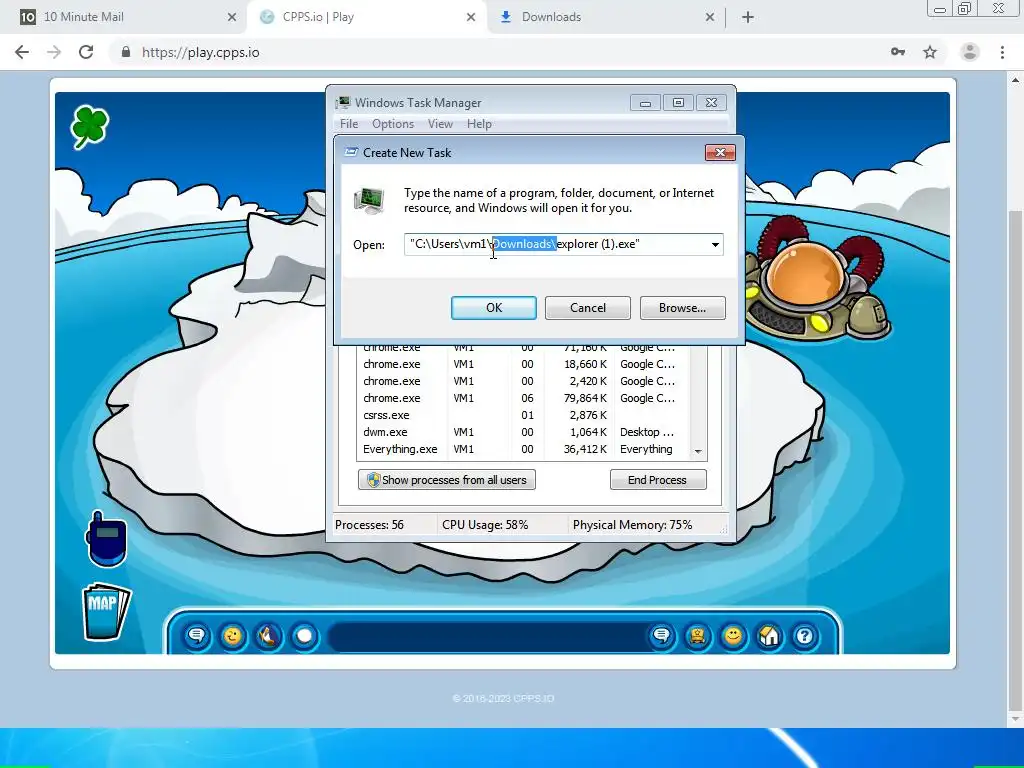This screenshot has height=768, width=1024.
Task: Click the Browse... button
Action: (x=682, y=308)
